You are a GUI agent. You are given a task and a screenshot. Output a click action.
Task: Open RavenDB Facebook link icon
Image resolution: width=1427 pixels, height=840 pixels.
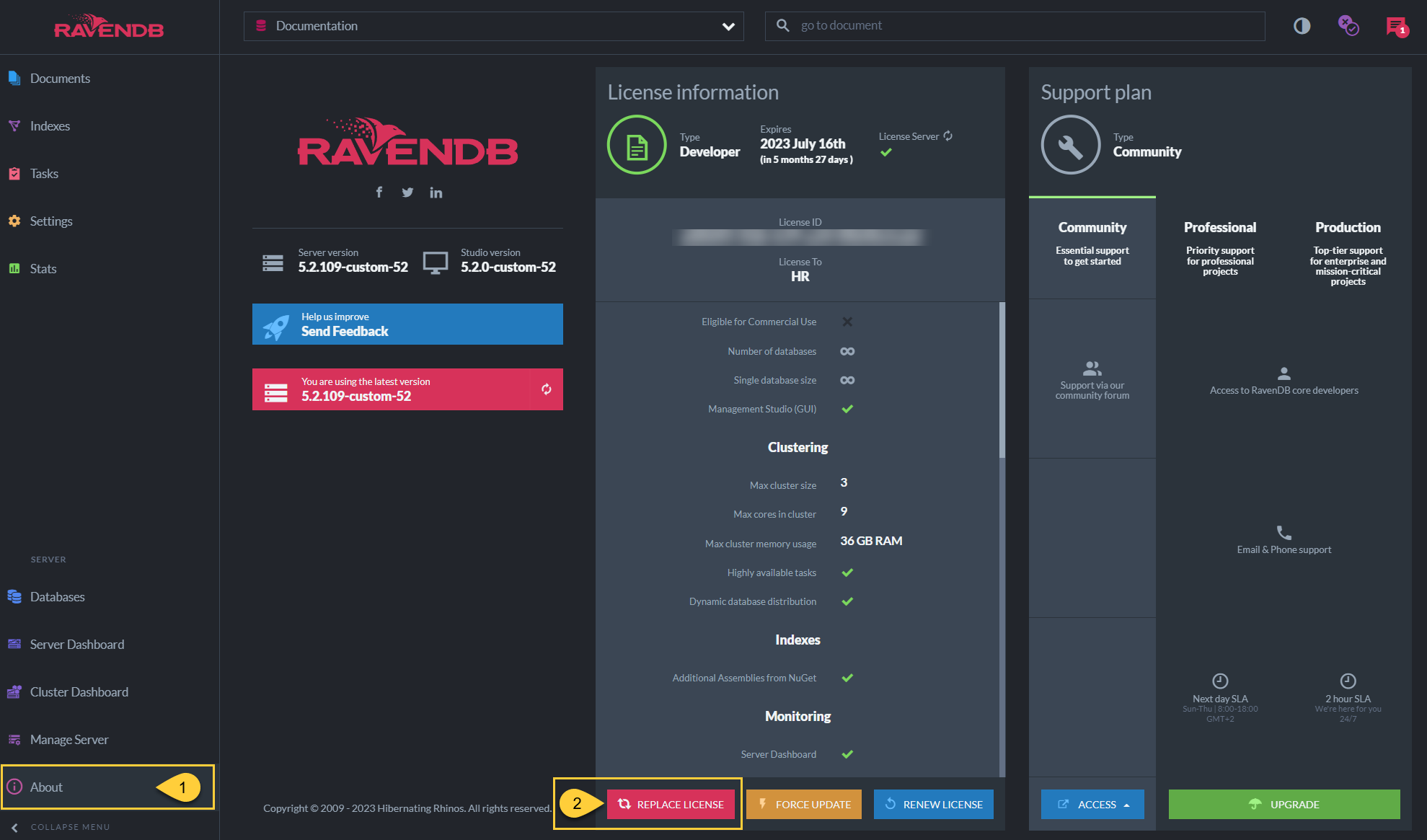click(x=379, y=192)
